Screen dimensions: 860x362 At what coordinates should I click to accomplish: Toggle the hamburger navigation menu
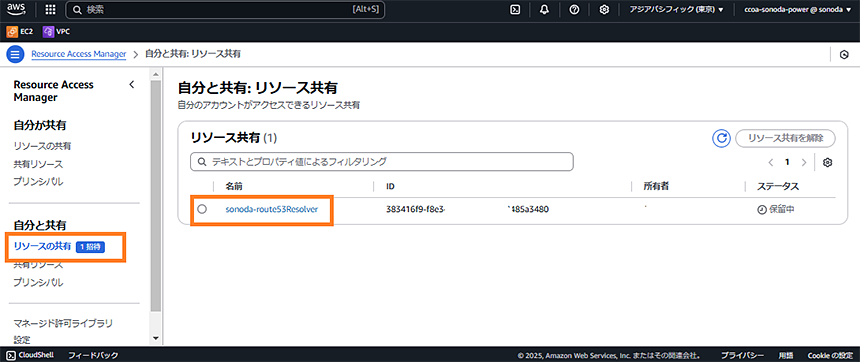[15, 54]
